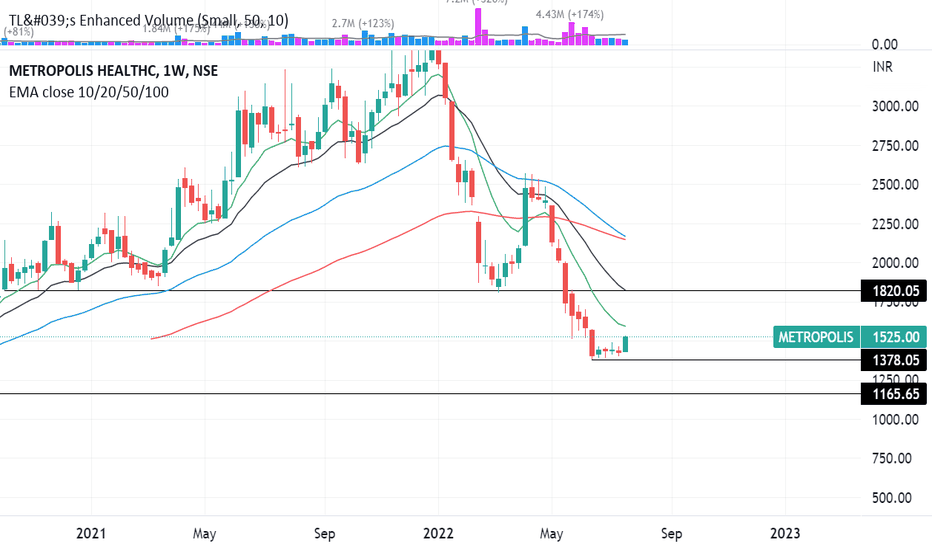932x550 pixels.
Task: Select the 3000.00 price axis value
Action: (x=895, y=106)
